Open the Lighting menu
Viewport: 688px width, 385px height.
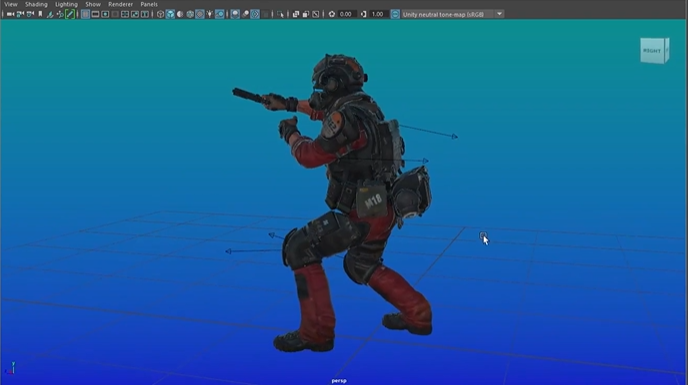66,4
